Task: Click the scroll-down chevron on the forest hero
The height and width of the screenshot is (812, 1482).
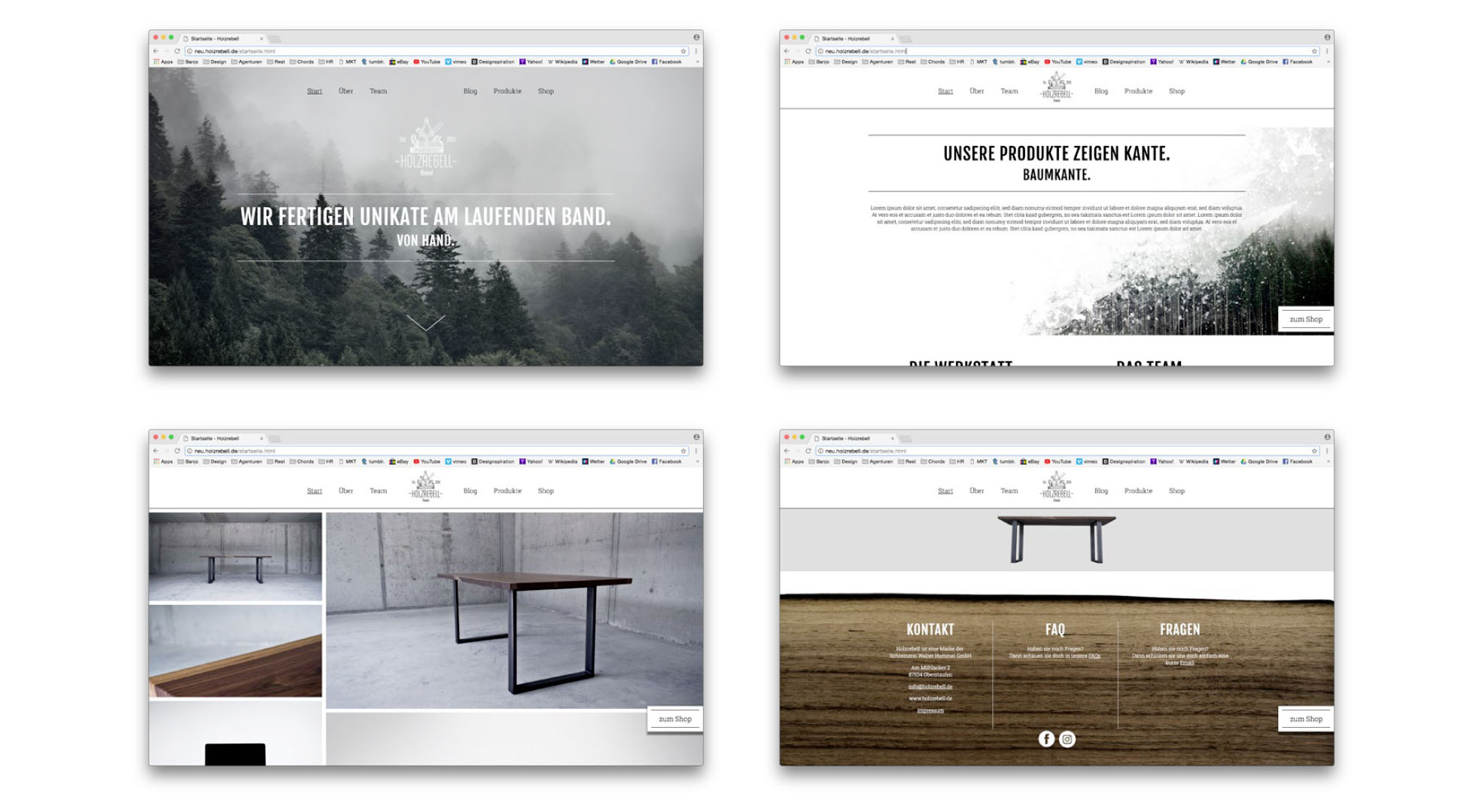Action: (x=426, y=323)
